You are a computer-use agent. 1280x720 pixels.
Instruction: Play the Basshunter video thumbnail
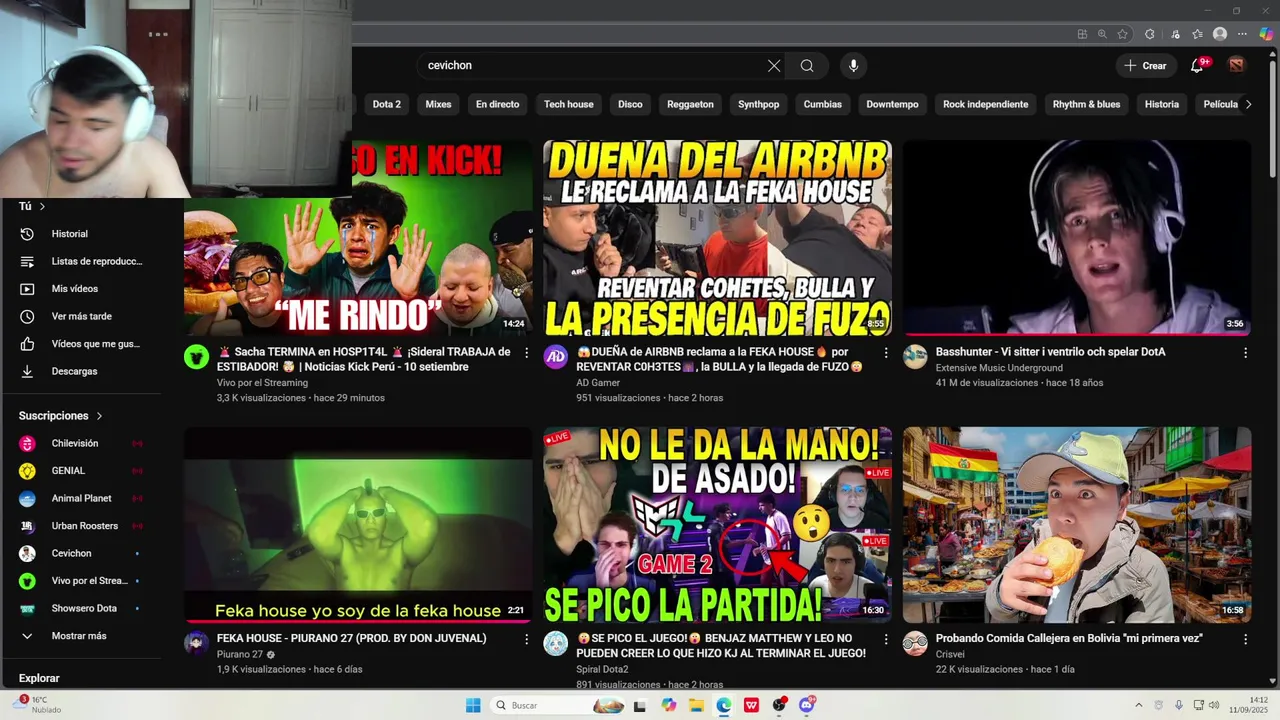click(1077, 237)
